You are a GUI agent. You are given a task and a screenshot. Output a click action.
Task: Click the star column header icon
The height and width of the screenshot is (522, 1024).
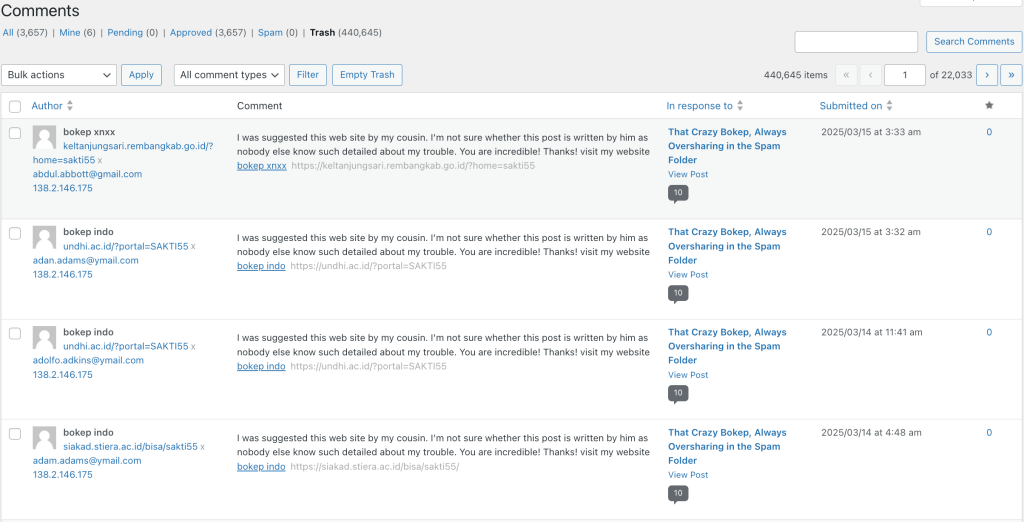tap(989, 106)
